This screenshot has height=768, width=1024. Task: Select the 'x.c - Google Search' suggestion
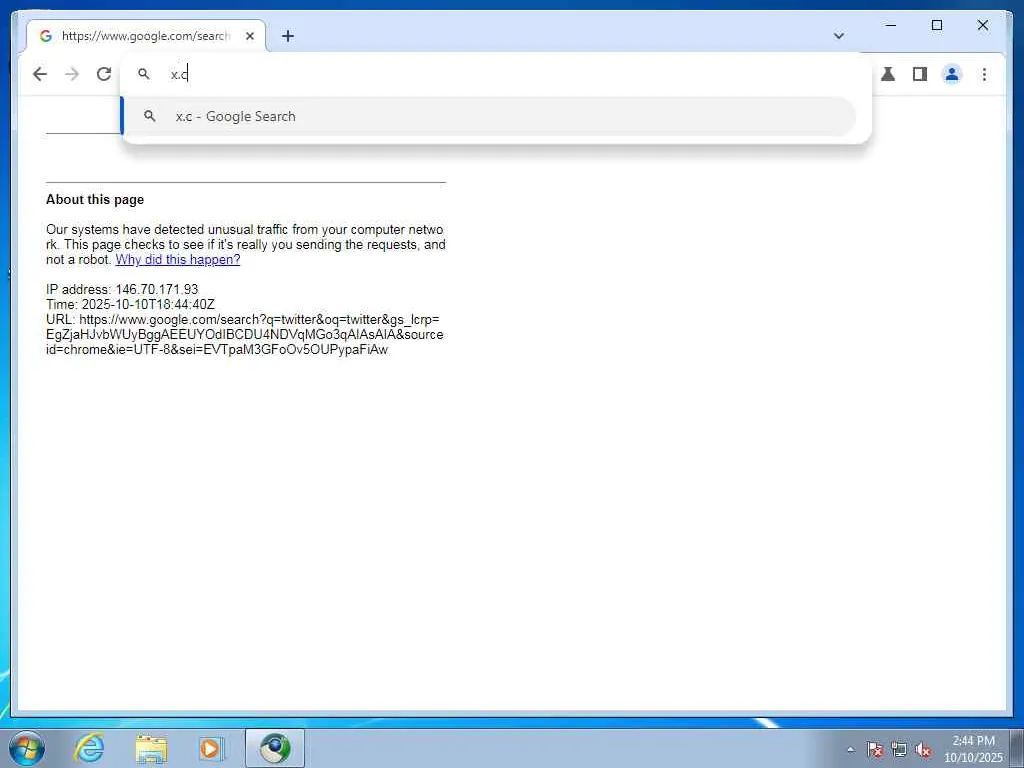click(x=488, y=116)
